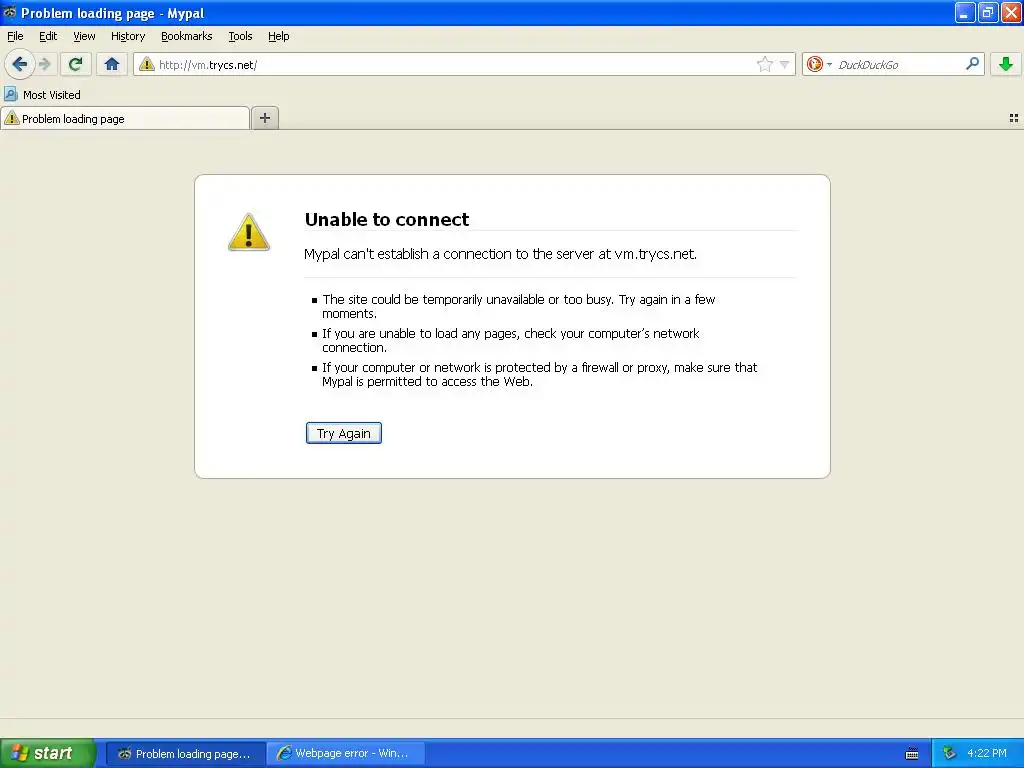
Task: Switch to Webpage error taskbar window
Action: (345, 754)
